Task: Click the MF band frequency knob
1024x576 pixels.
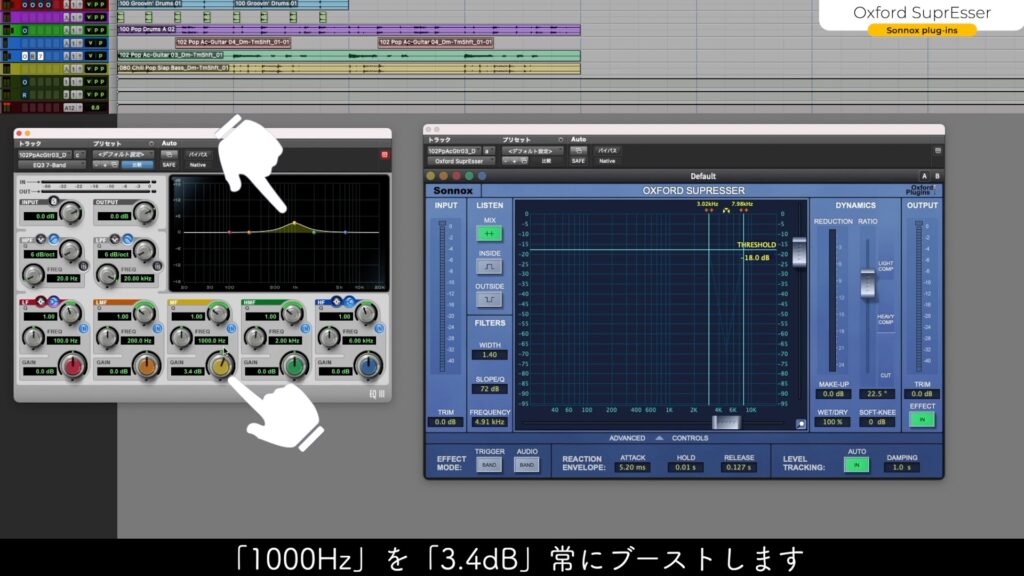Action: (181, 338)
